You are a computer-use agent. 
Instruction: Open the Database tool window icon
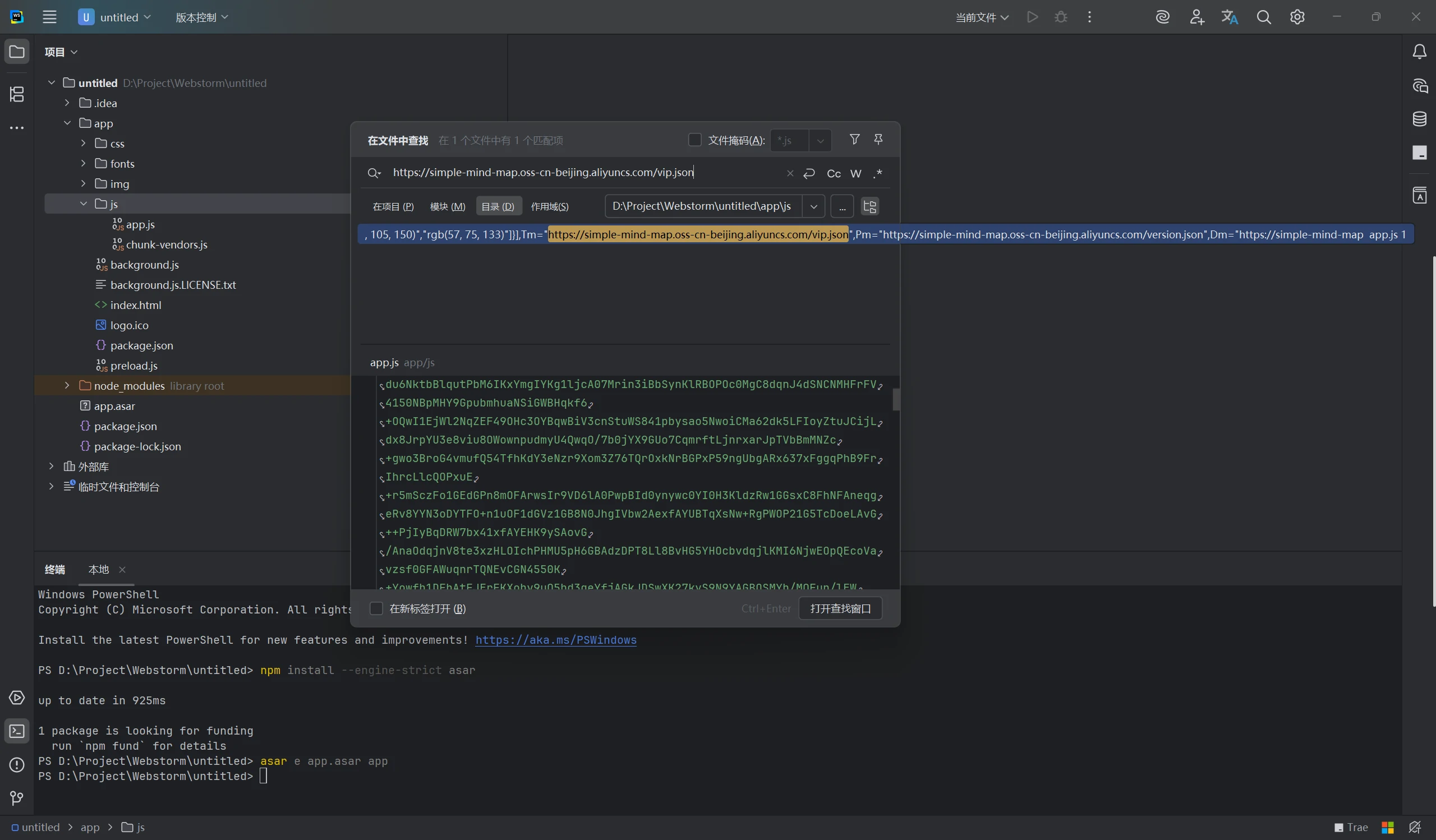click(1420, 119)
